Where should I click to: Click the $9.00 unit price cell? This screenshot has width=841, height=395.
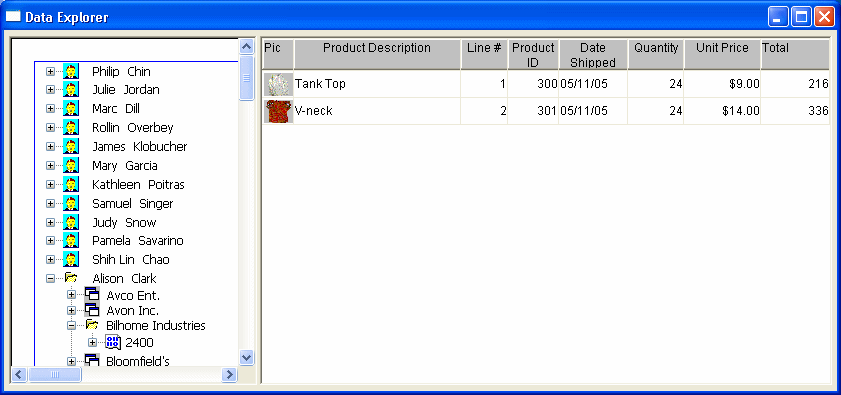click(x=722, y=84)
